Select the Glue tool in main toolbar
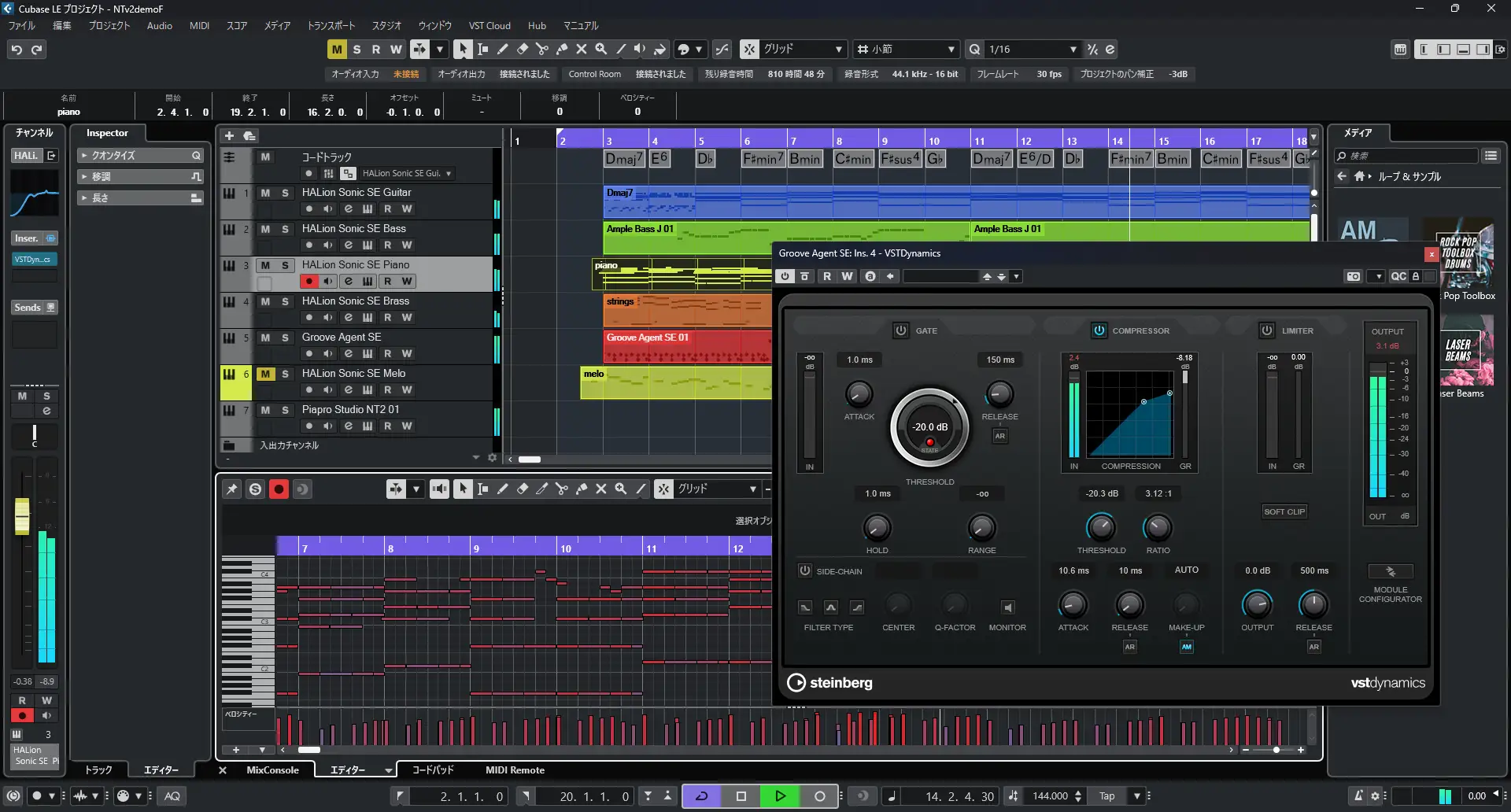The image size is (1511, 812). (561, 50)
